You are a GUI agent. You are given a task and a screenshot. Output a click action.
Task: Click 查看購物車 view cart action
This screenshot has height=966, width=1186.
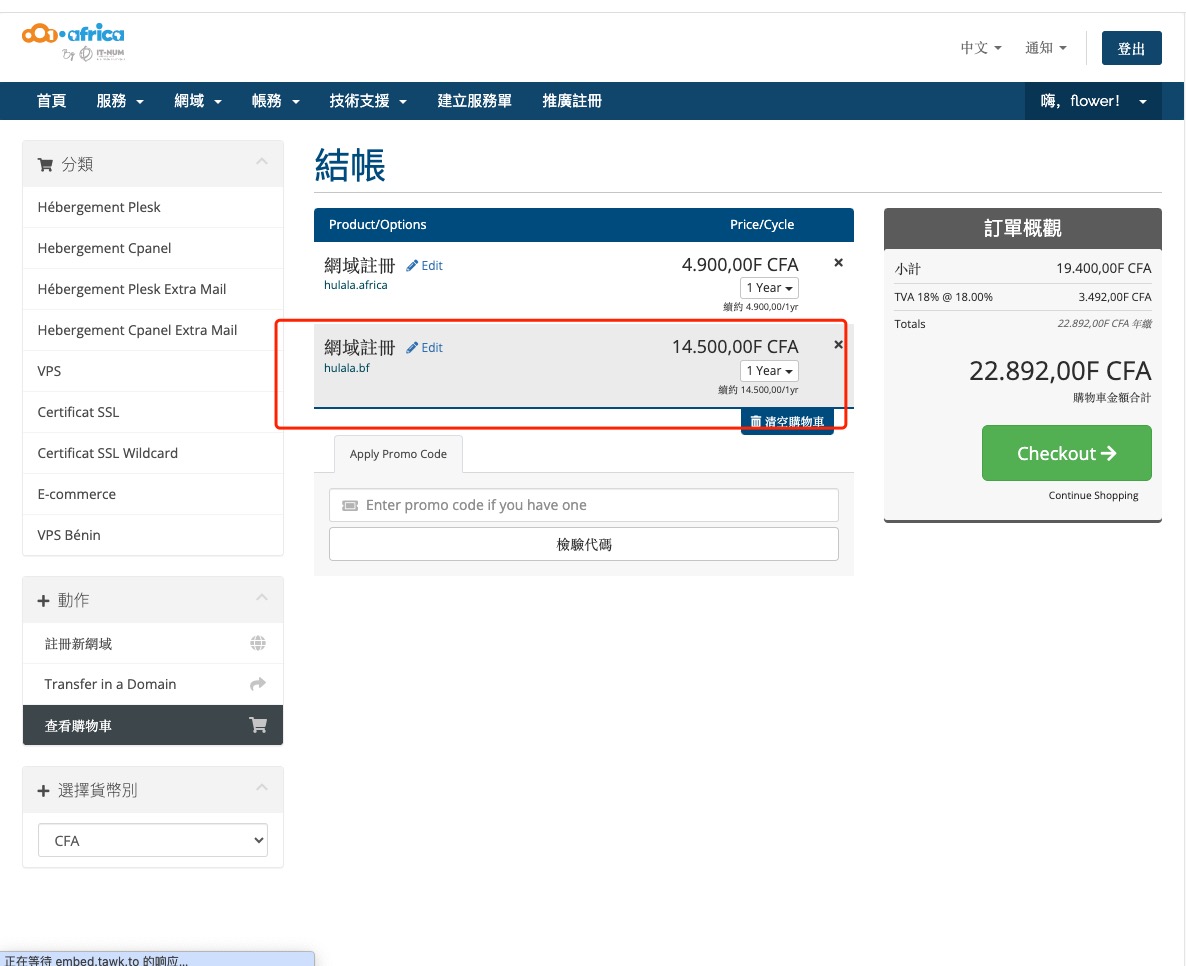click(153, 725)
